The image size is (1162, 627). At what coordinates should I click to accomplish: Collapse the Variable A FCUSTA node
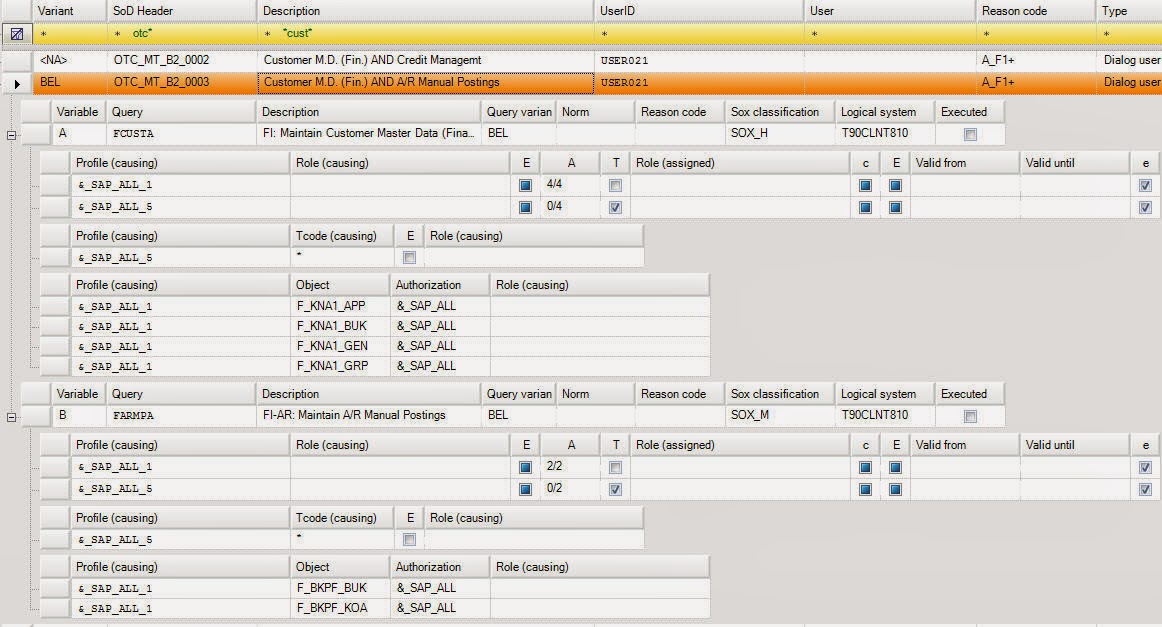point(9,133)
